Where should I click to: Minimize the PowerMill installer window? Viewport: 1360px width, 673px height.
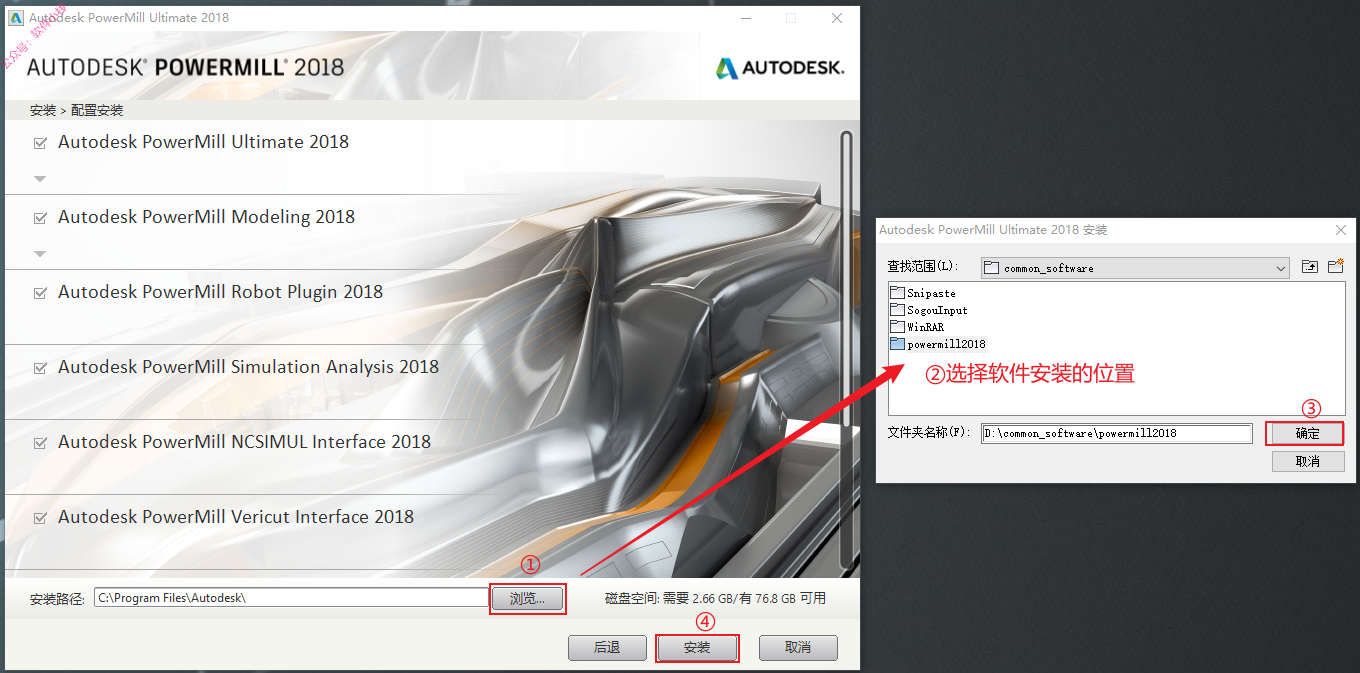click(x=745, y=17)
